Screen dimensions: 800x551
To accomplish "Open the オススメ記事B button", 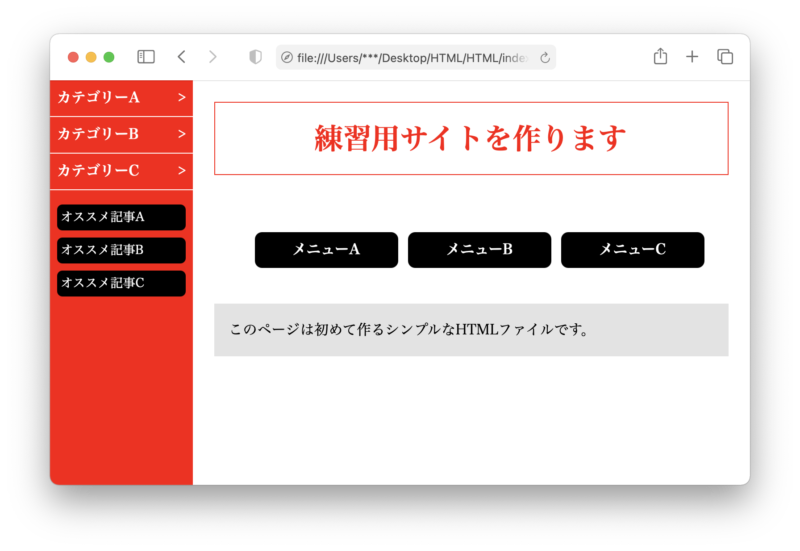I will (x=121, y=251).
